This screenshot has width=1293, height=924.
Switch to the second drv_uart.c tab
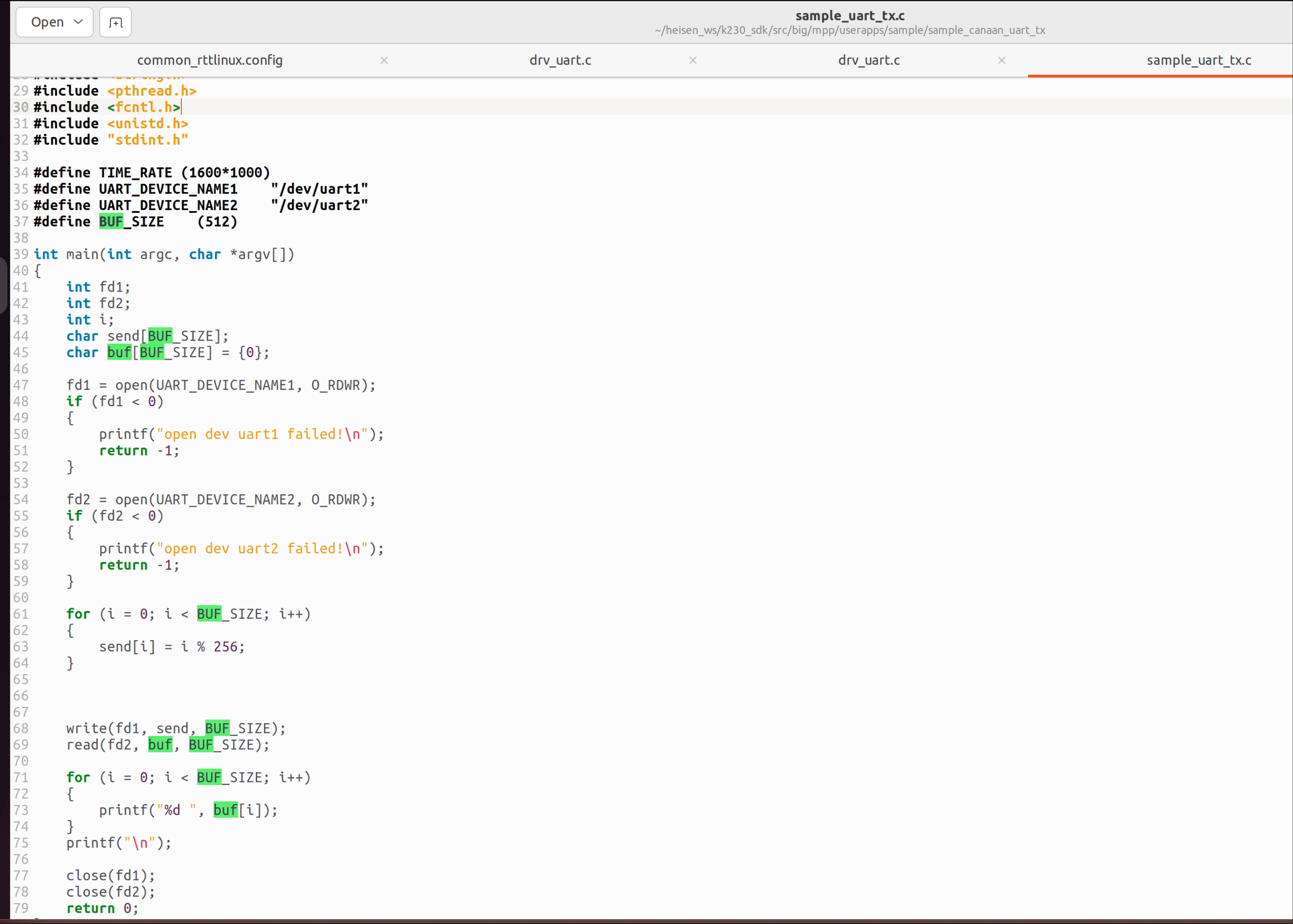pos(868,60)
